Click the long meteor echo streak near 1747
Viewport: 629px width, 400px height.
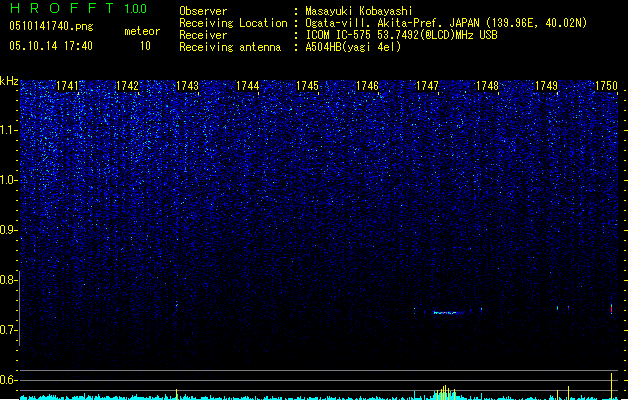coord(448,313)
